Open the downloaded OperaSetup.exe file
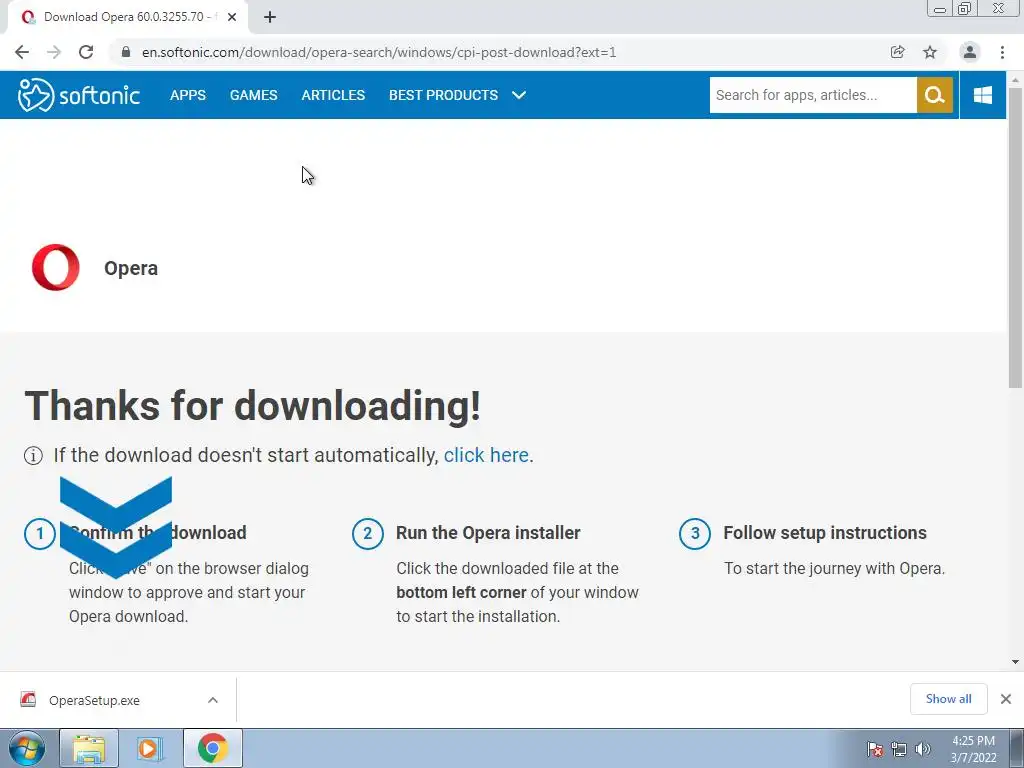Viewport: 1024px width, 768px height. [94, 701]
